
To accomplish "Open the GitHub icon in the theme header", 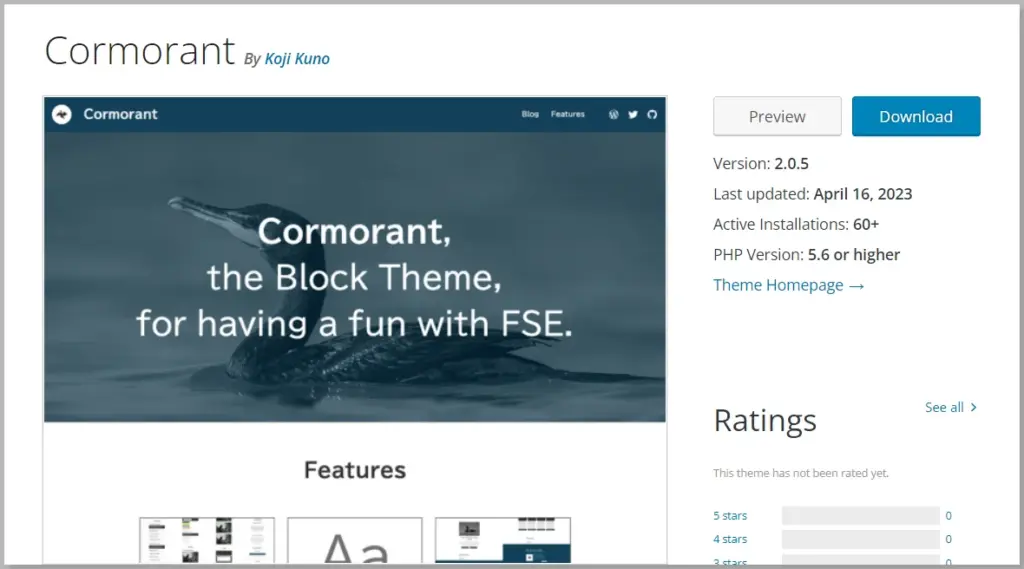I will (x=652, y=114).
